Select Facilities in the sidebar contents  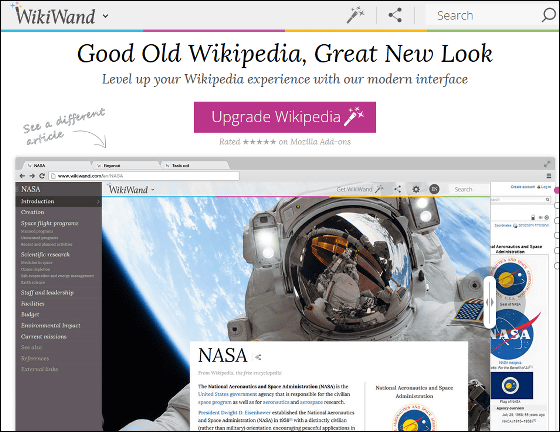click(x=32, y=303)
